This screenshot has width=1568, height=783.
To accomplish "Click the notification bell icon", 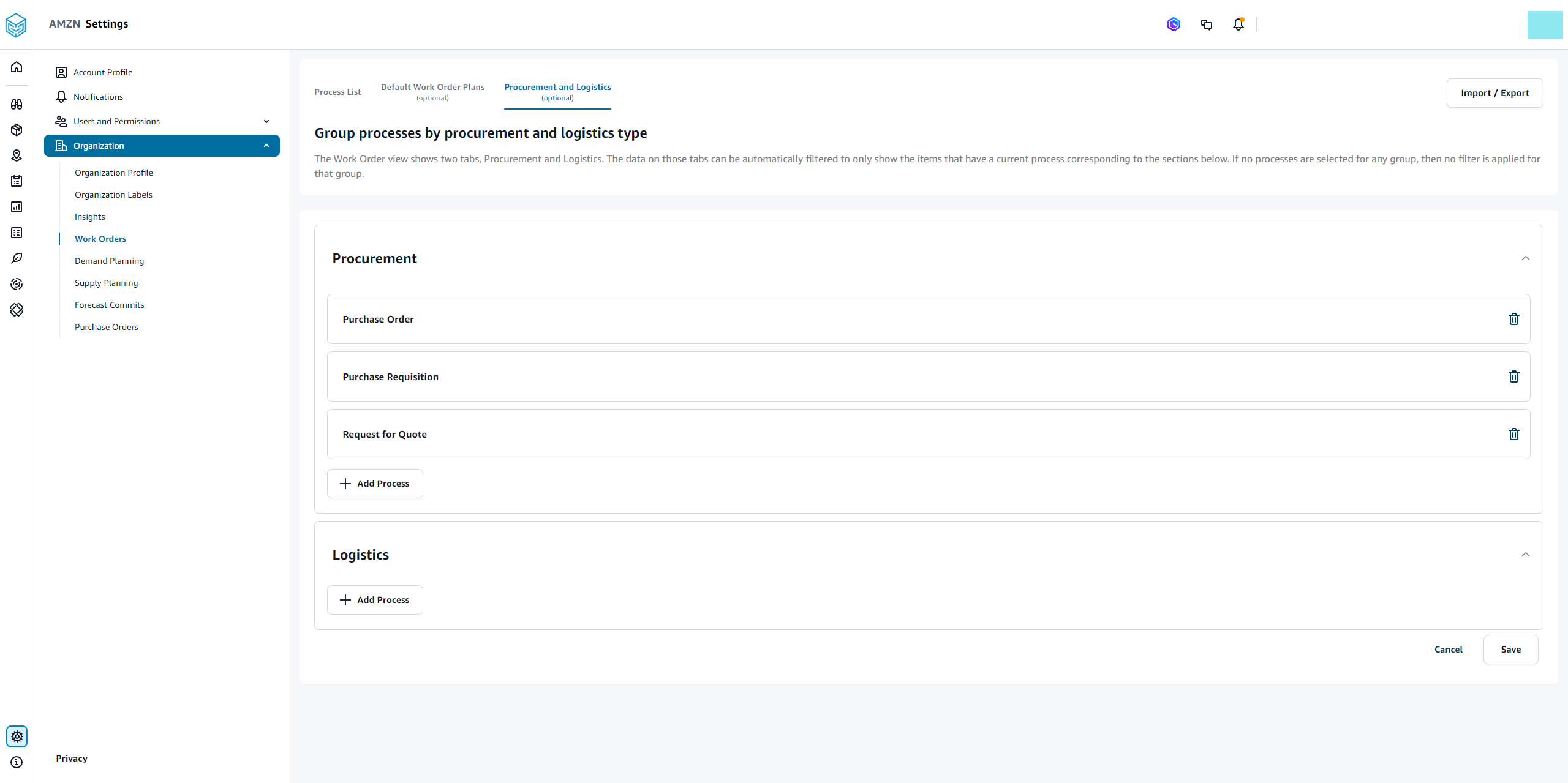I will click(x=1238, y=24).
